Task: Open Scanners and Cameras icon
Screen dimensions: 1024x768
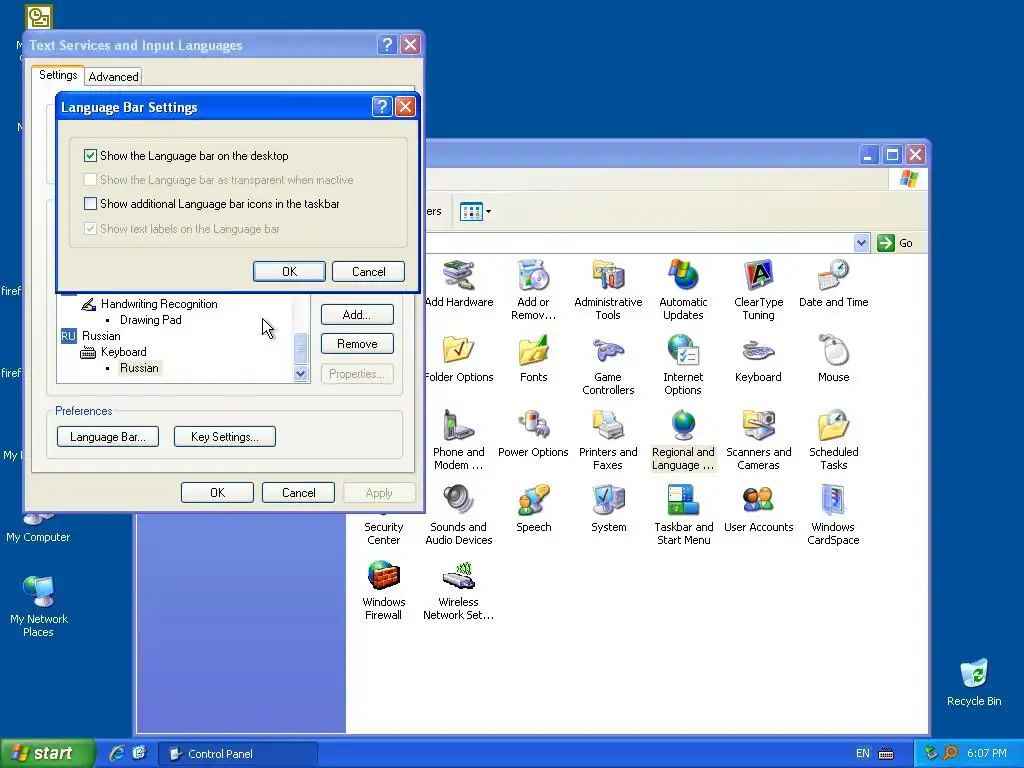Action: (x=758, y=440)
